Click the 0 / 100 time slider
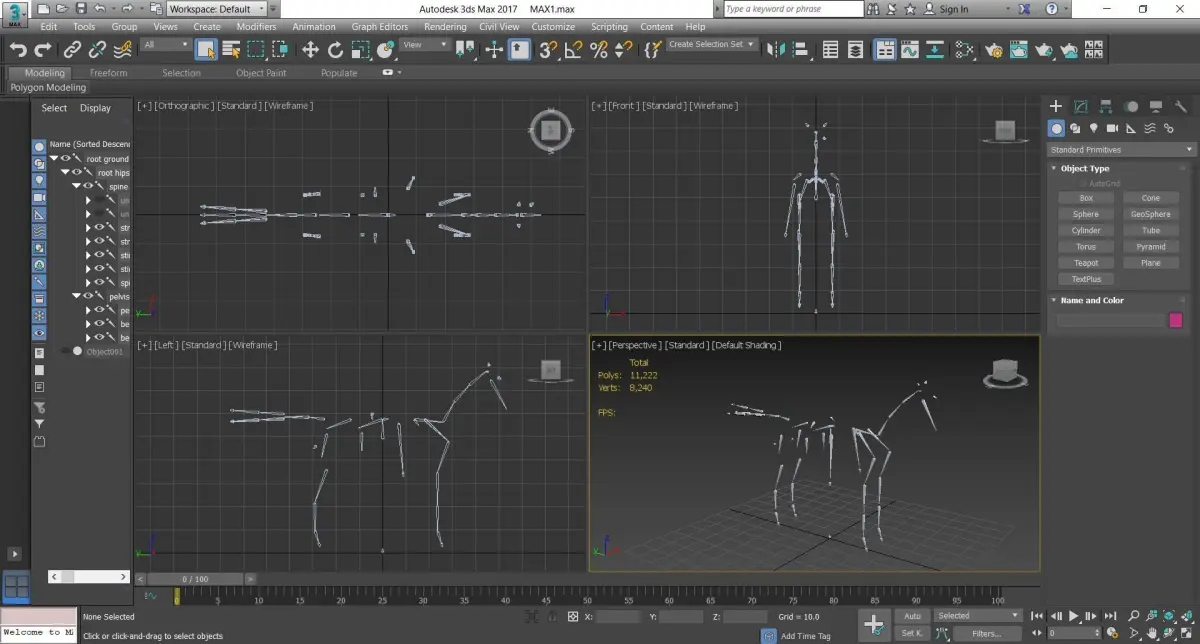Viewport: 1200px width, 644px height. click(195, 579)
